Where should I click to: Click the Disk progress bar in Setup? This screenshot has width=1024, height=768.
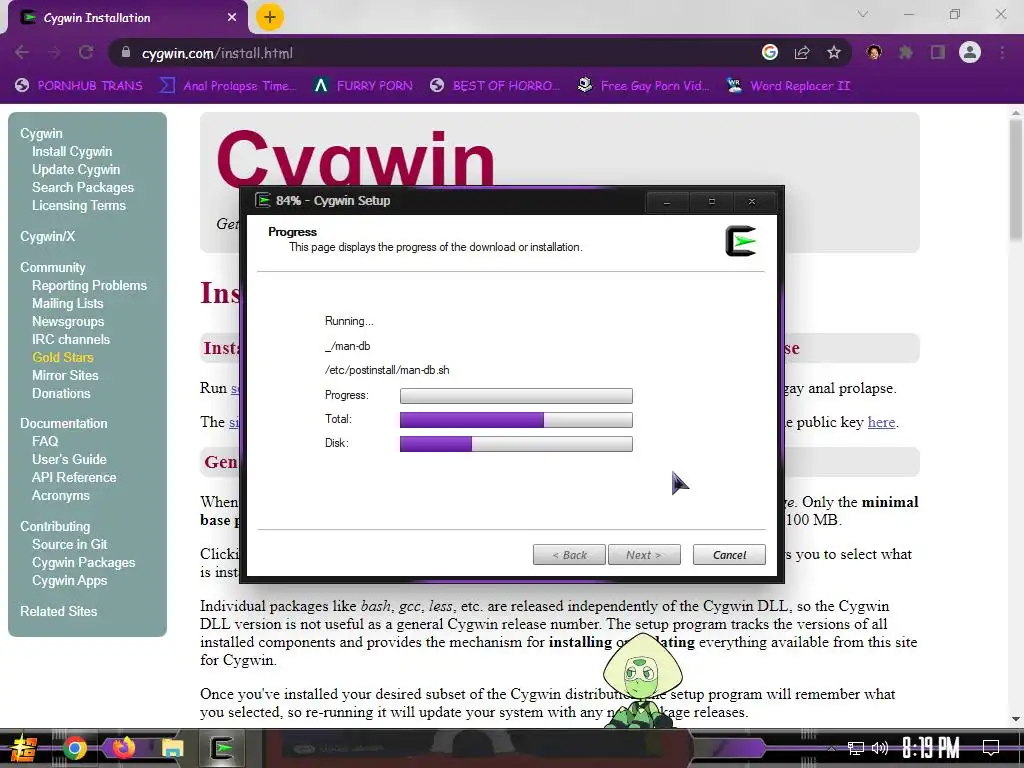point(516,443)
